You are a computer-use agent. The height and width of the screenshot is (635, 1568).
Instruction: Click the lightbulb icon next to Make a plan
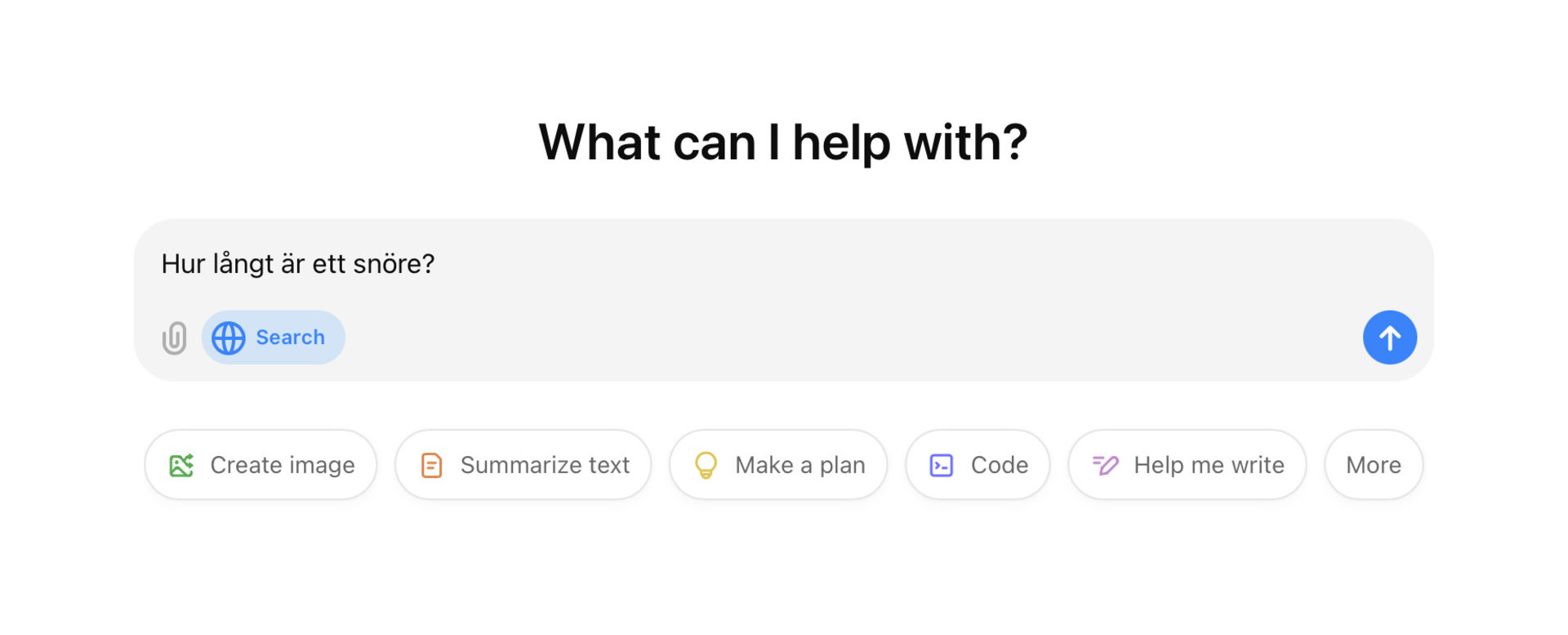707,464
